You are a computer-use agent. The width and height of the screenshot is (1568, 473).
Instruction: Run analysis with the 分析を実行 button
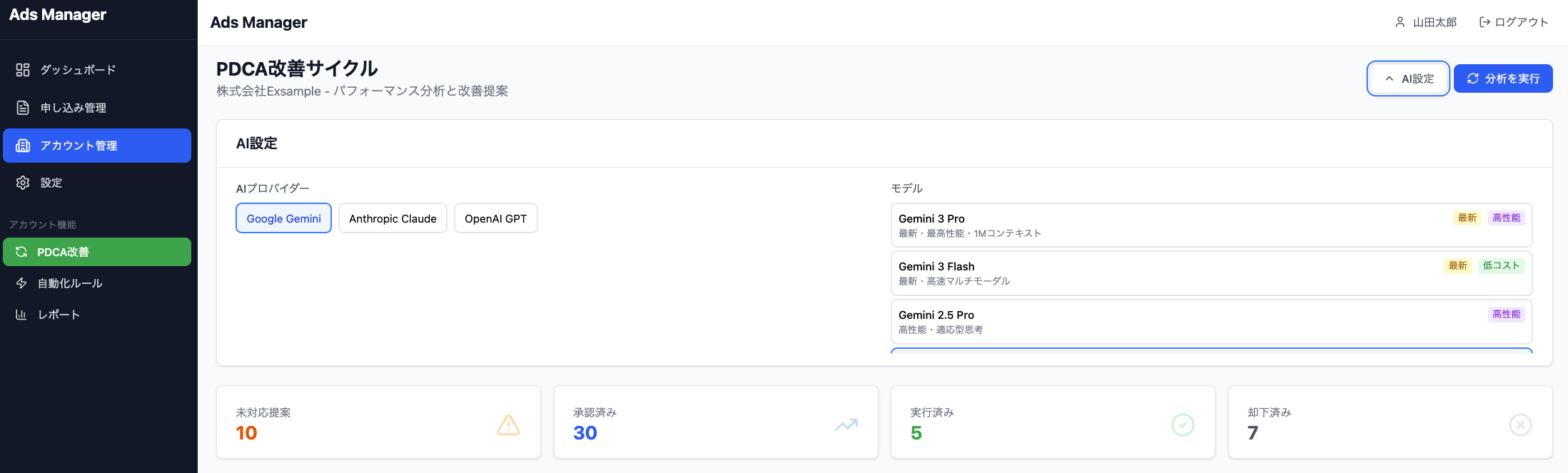click(x=1503, y=78)
